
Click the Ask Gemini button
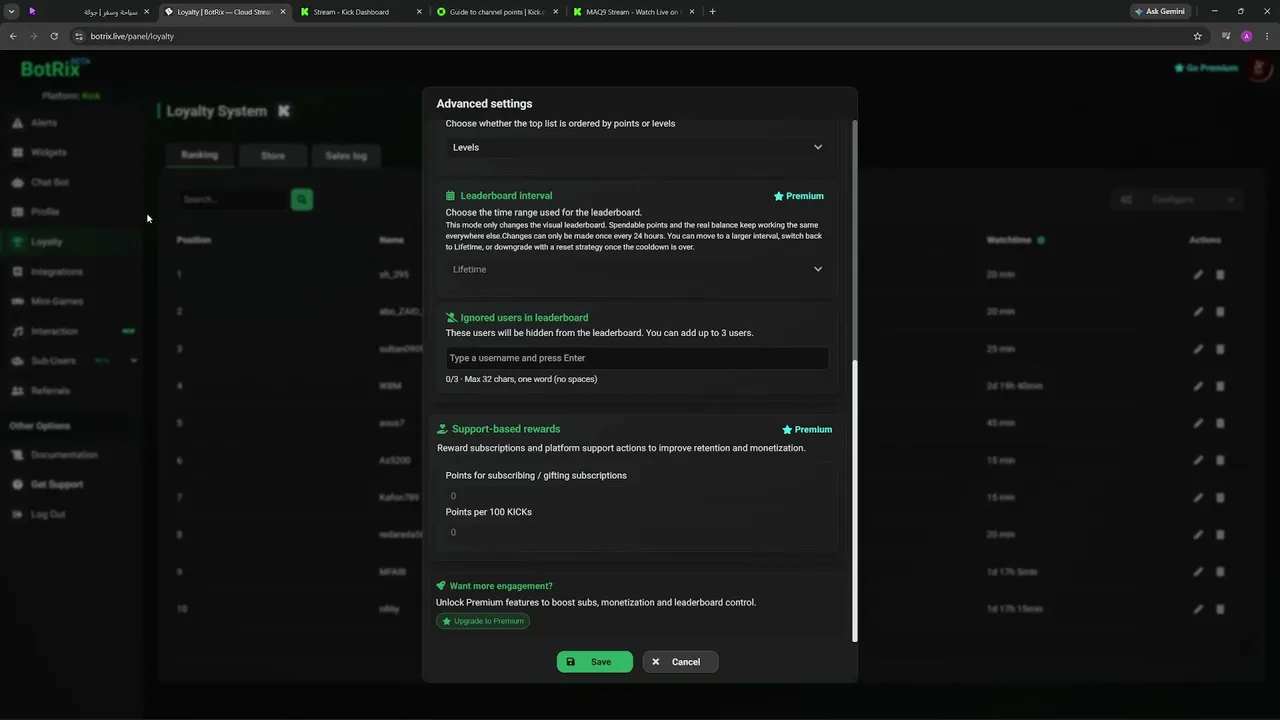tap(1160, 12)
